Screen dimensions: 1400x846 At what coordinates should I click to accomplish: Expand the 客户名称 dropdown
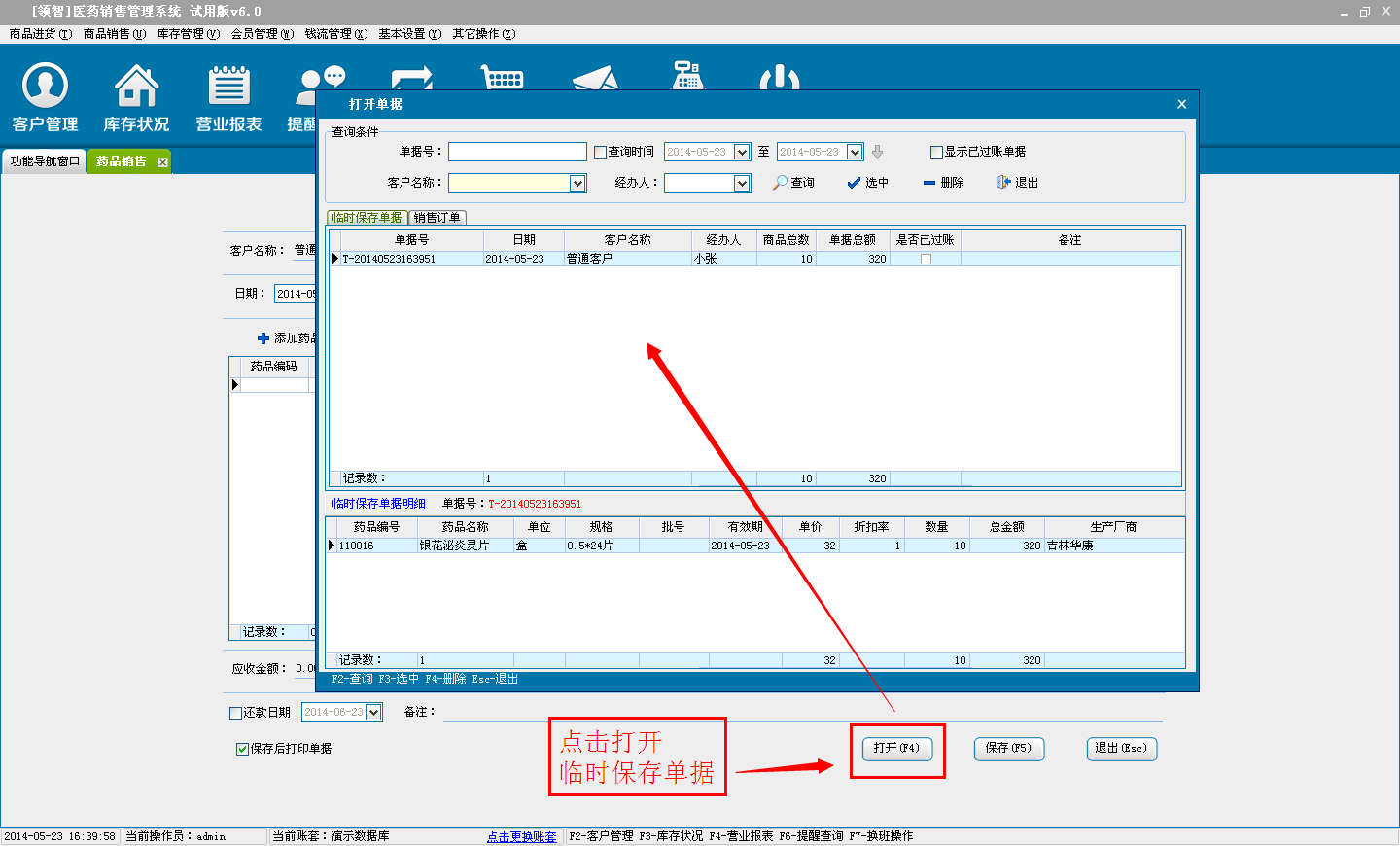point(577,183)
